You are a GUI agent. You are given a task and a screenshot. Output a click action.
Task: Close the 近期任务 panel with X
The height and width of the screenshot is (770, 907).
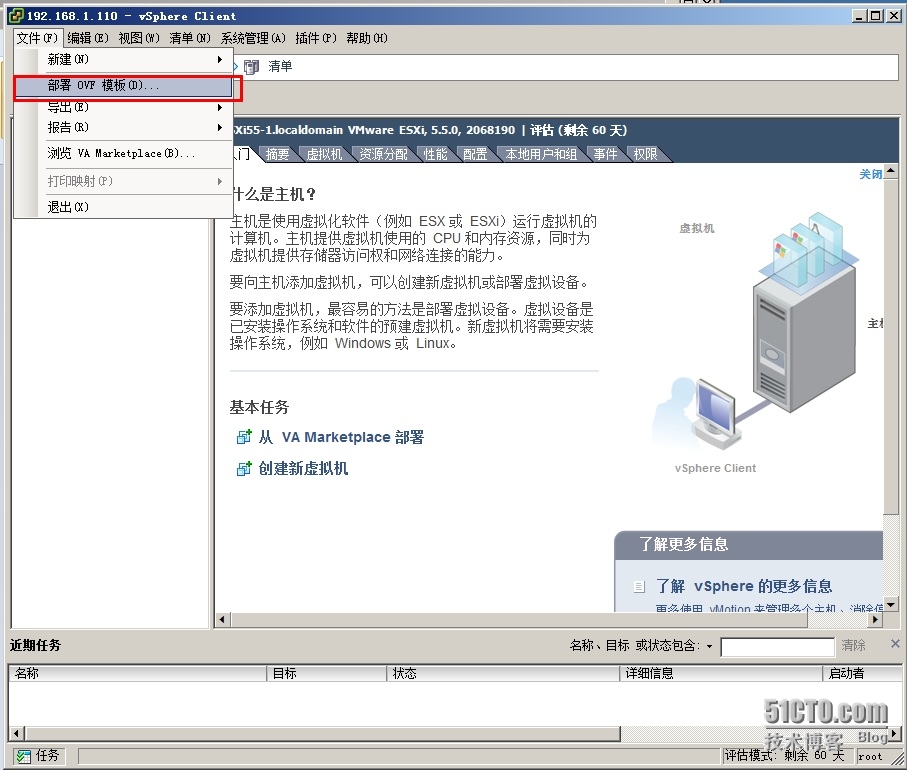point(895,644)
